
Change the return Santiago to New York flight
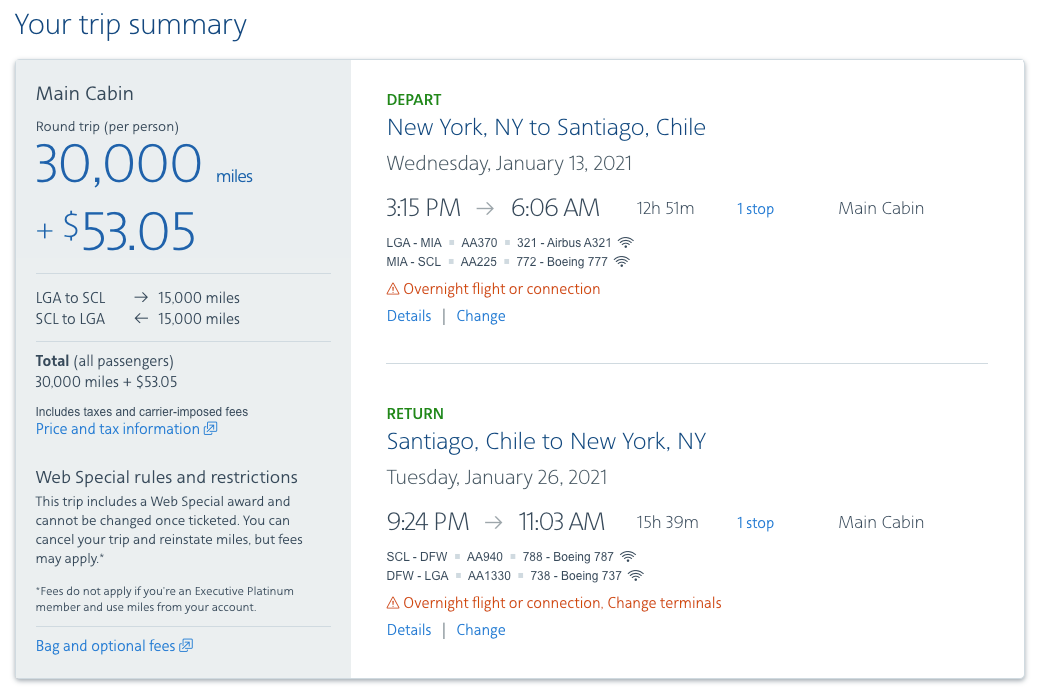[x=481, y=630]
